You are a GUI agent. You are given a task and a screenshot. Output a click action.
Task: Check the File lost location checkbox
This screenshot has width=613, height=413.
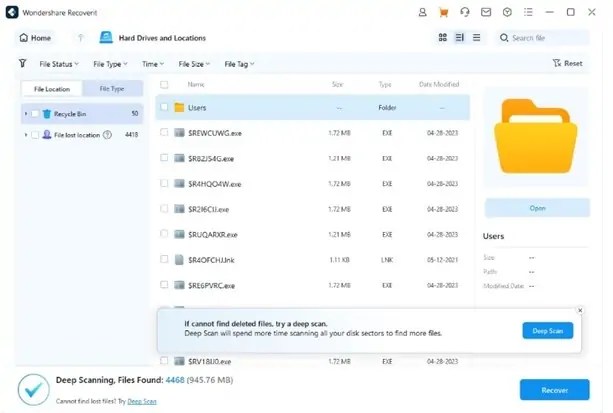[35, 135]
